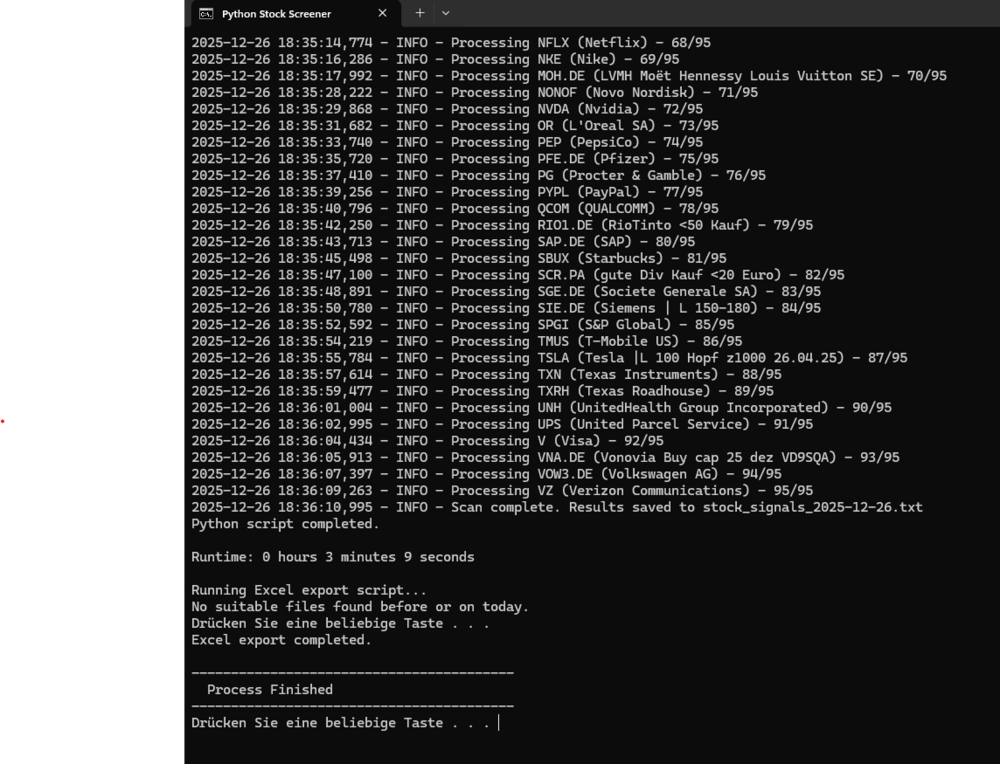Click the TMUS (T-Mobile US) line
This screenshot has width=1000, height=764.
click(467, 341)
